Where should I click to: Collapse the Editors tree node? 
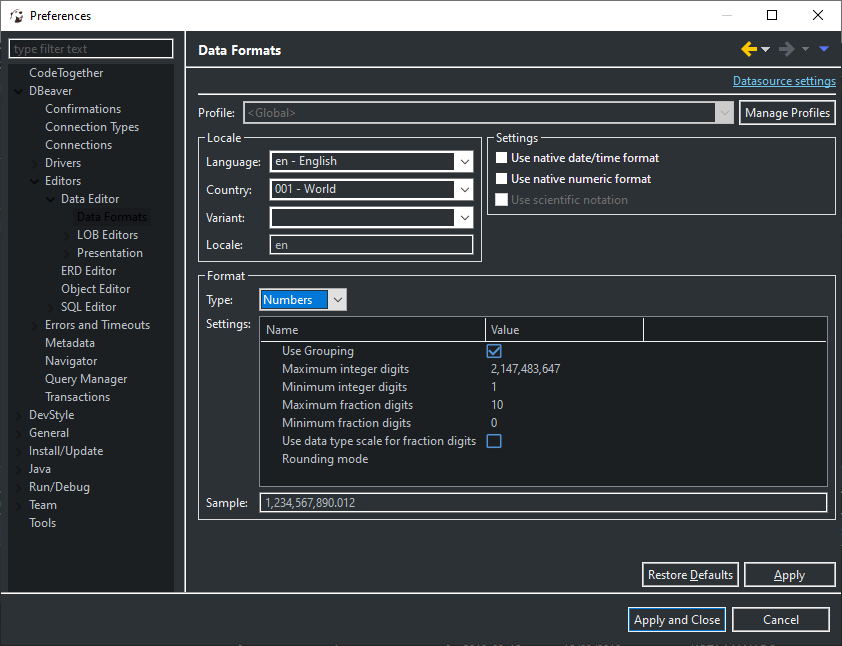point(34,182)
